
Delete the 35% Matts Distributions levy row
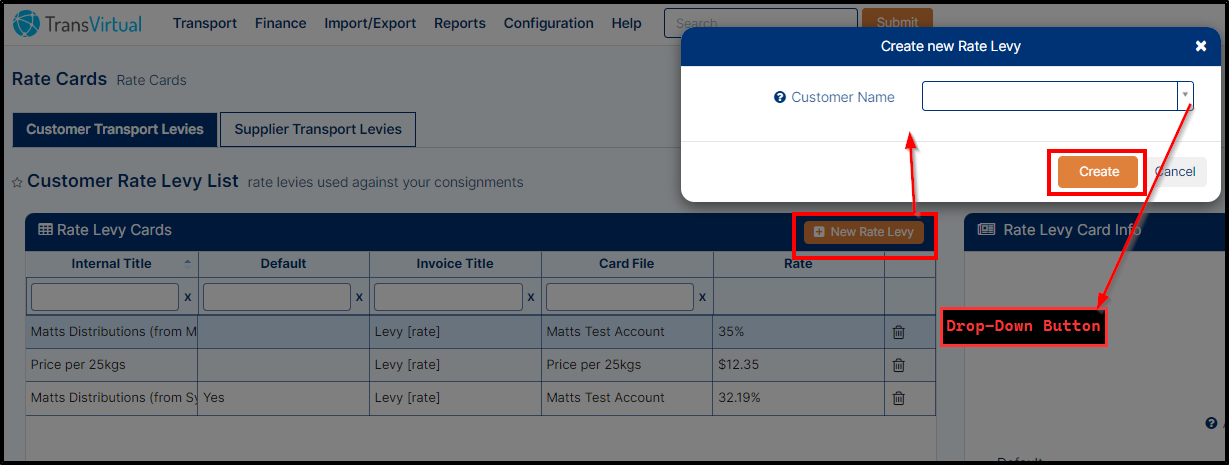click(x=898, y=332)
